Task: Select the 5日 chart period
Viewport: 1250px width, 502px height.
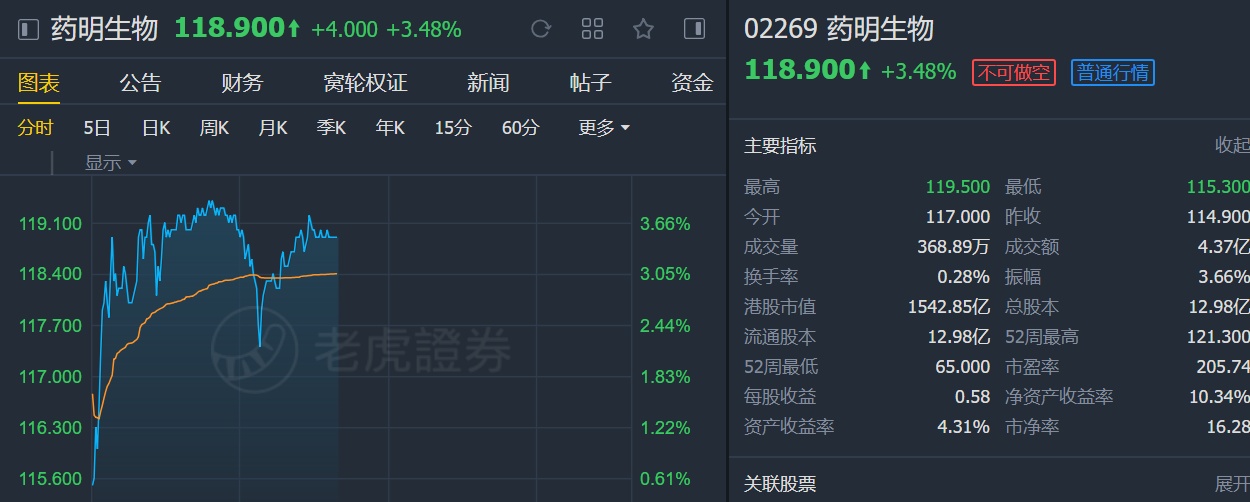Action: (97, 128)
